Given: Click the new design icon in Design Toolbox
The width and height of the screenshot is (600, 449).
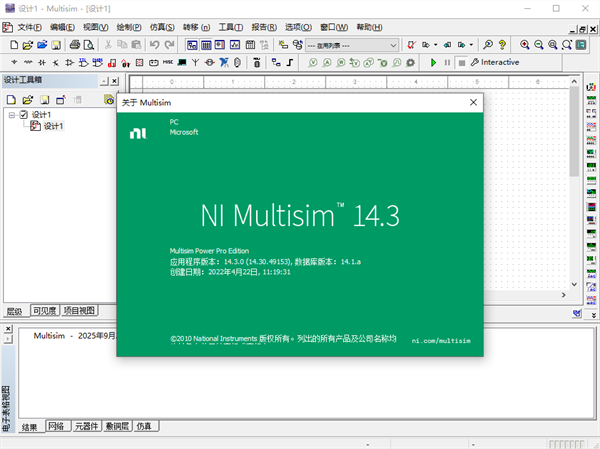Looking at the screenshot, I should pos(13,100).
